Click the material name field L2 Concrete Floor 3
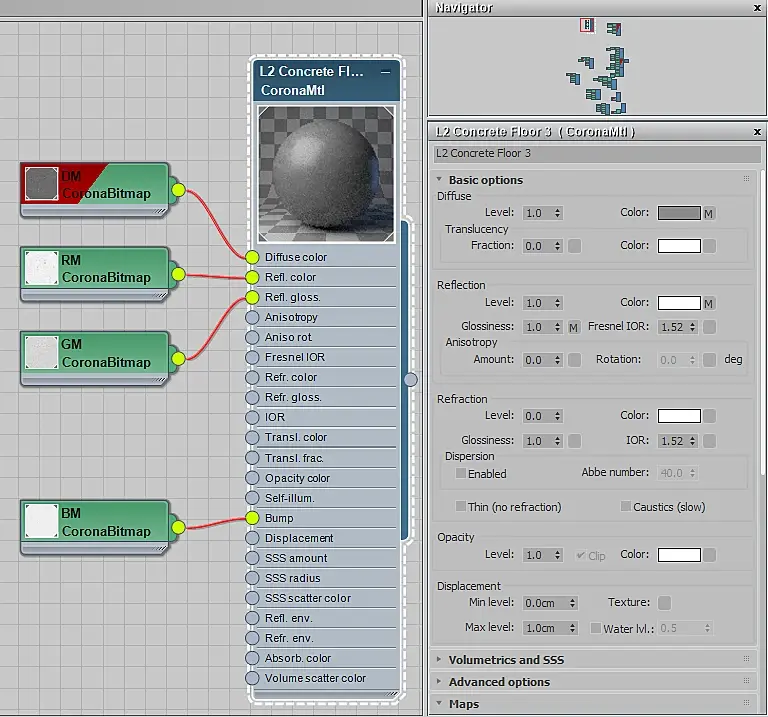The image size is (768, 717). pyautogui.click(x=597, y=154)
